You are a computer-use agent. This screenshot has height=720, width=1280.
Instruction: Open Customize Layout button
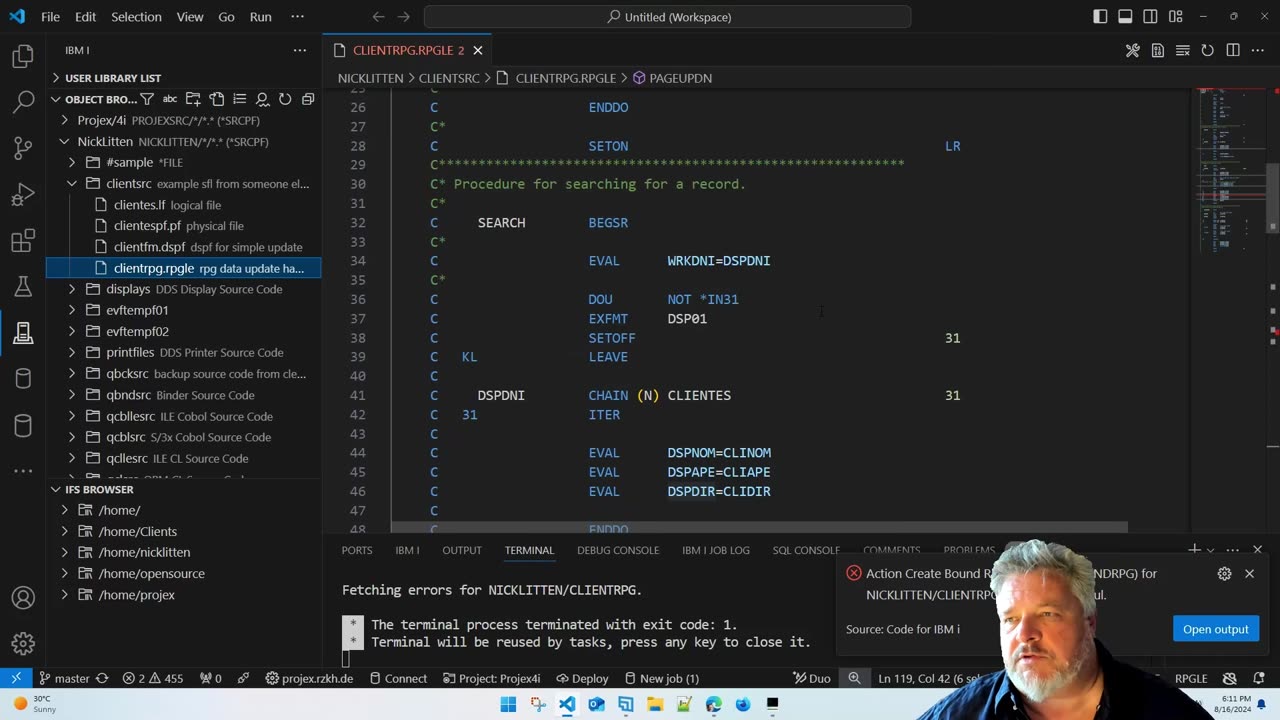1175,17
